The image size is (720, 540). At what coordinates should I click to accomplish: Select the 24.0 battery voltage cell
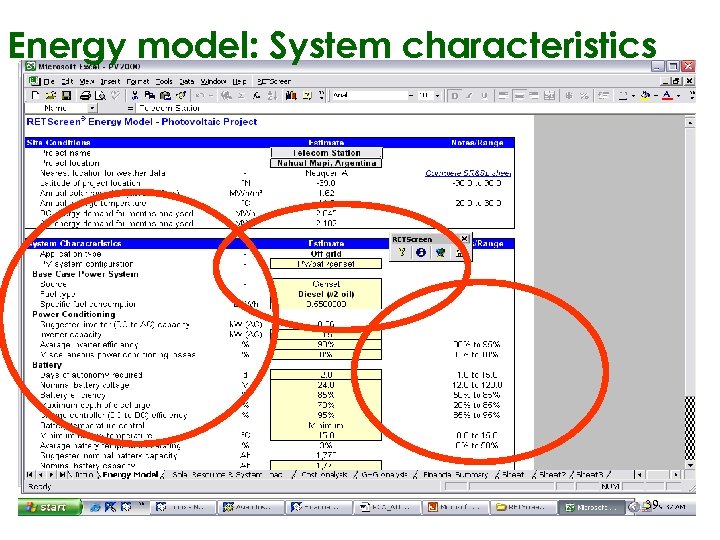(326, 385)
